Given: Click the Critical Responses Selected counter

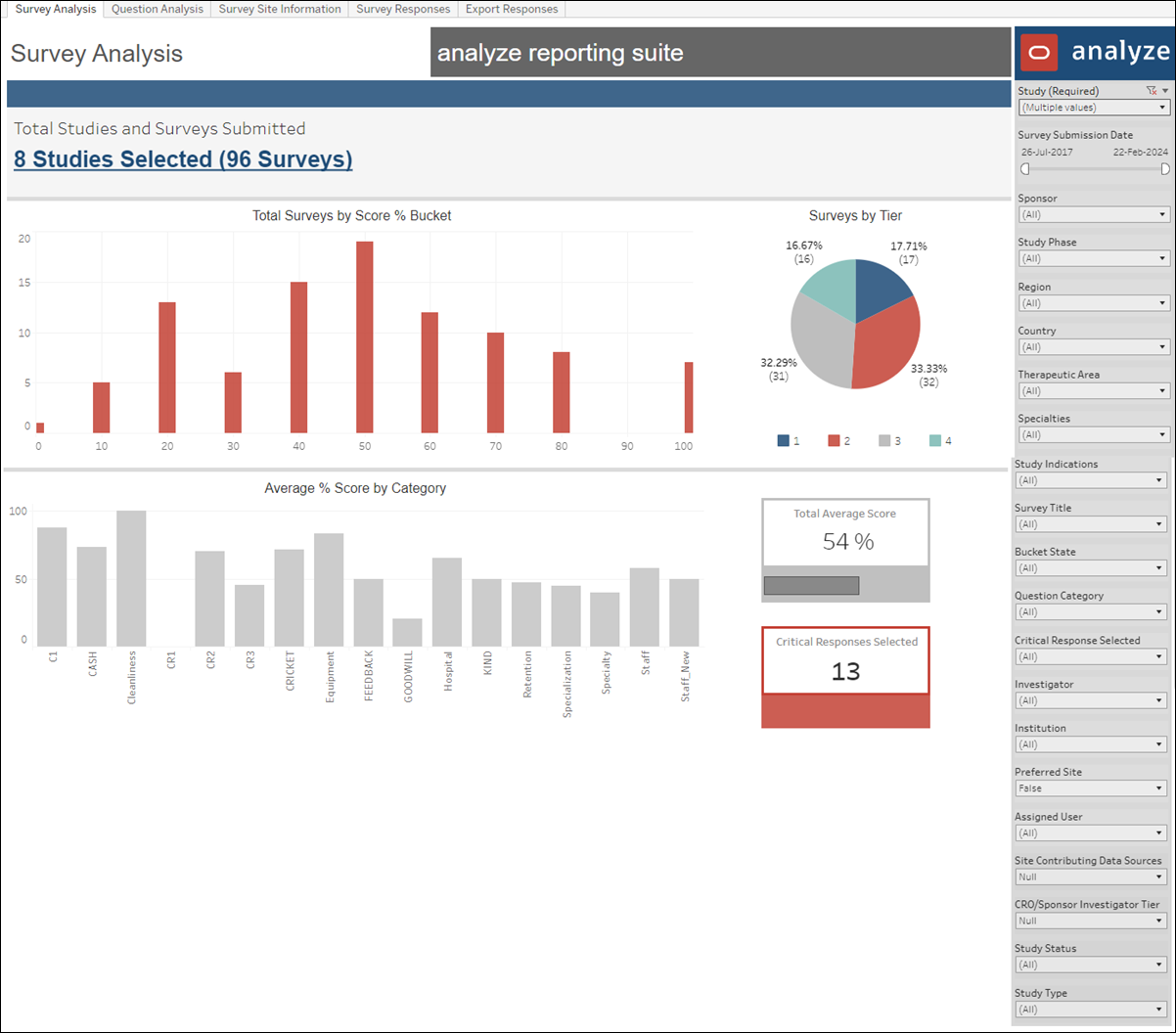Looking at the screenshot, I should coord(845,663).
